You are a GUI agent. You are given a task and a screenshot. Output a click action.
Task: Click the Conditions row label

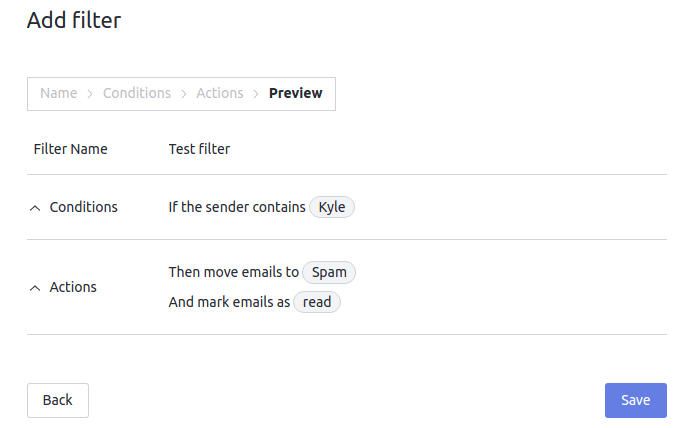[x=83, y=207]
